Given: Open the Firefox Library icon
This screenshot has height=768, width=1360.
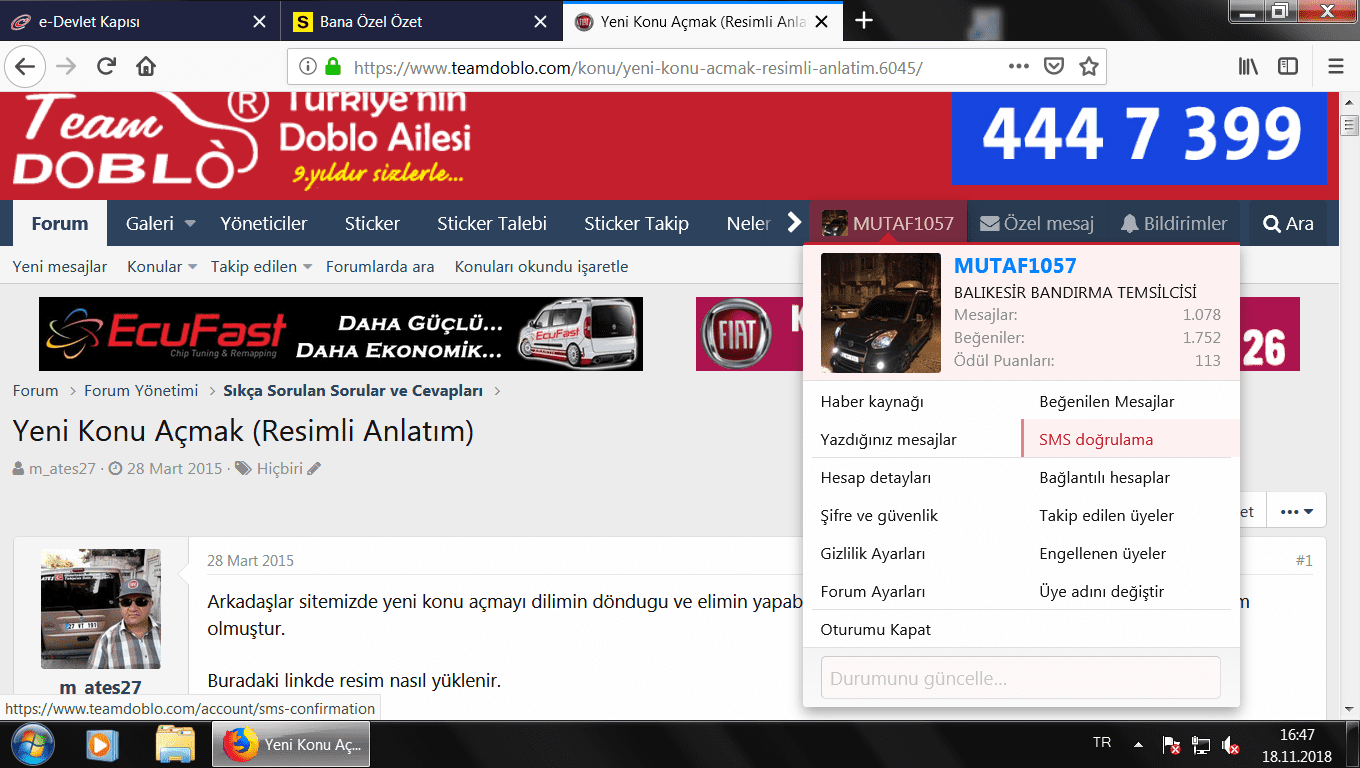Looking at the screenshot, I should (1249, 67).
